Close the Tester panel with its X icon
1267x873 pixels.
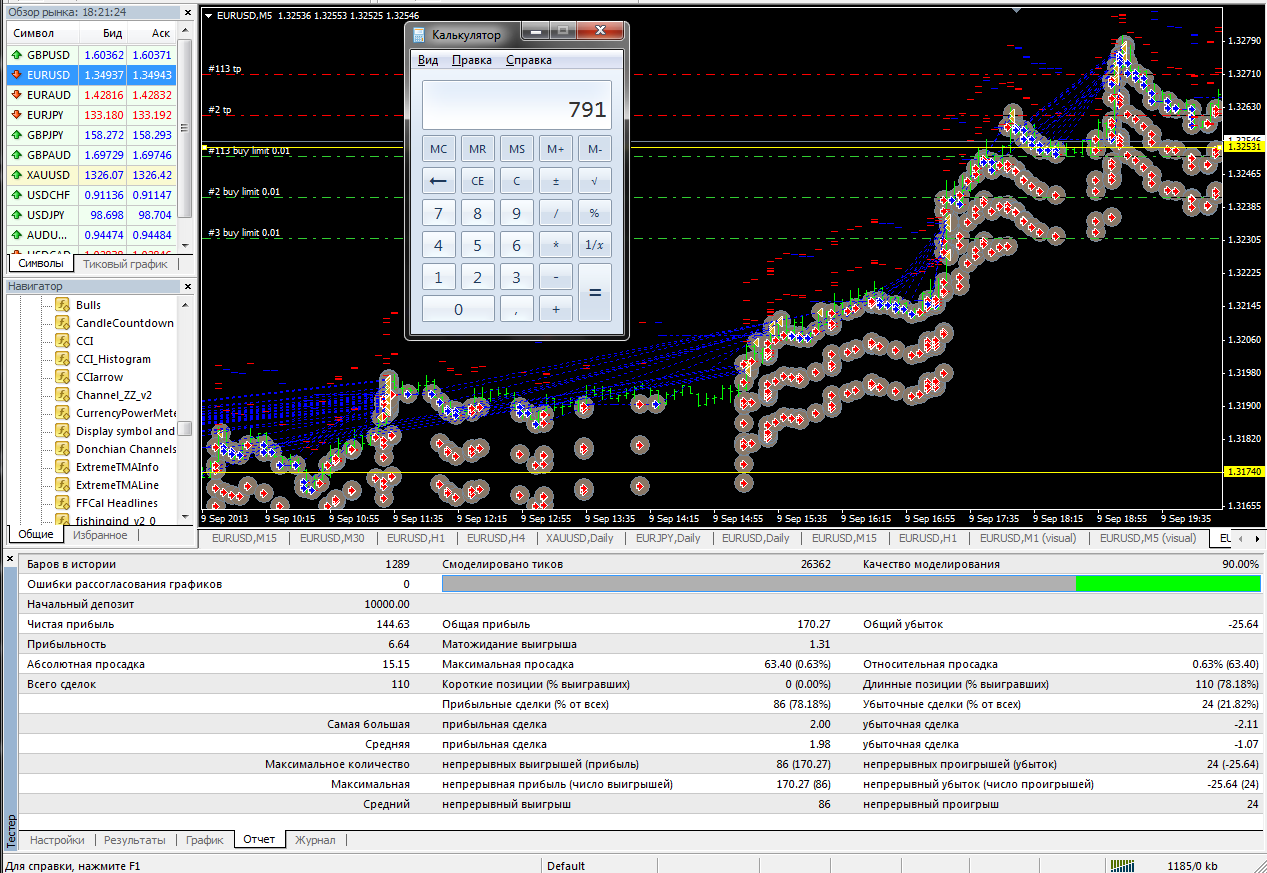click(x=11, y=557)
